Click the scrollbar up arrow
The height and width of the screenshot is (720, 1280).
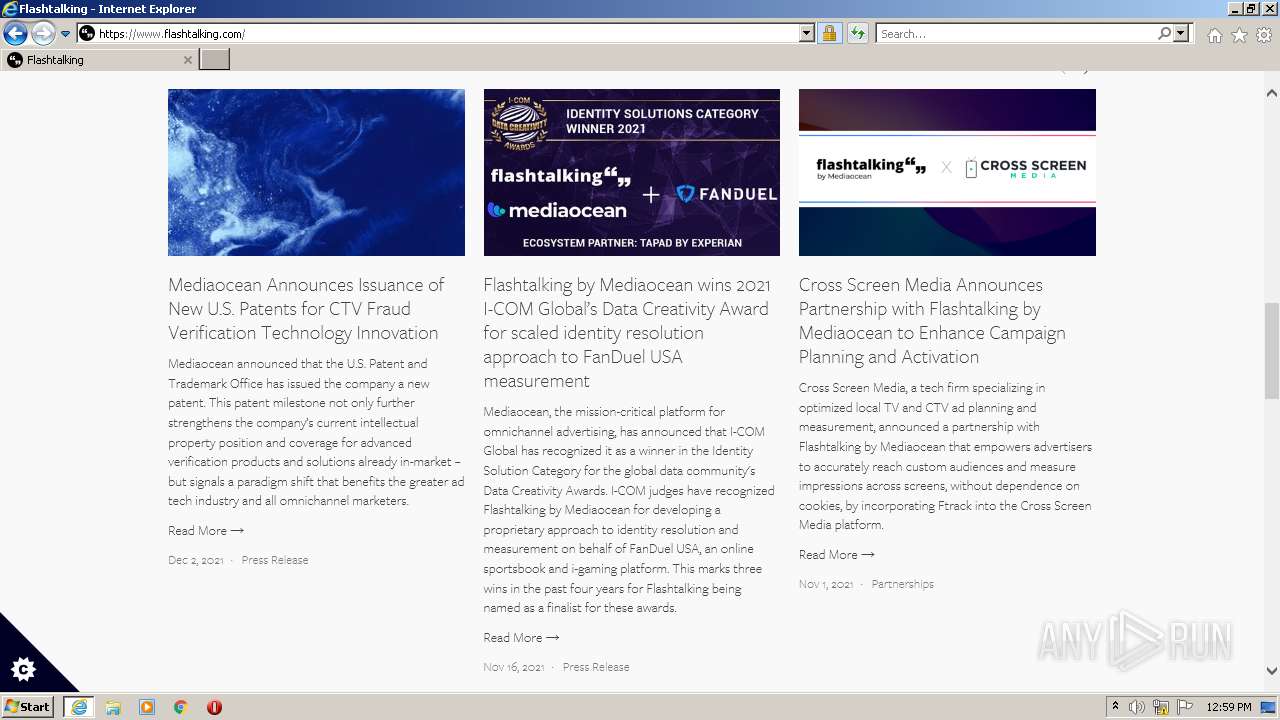pos(1272,93)
